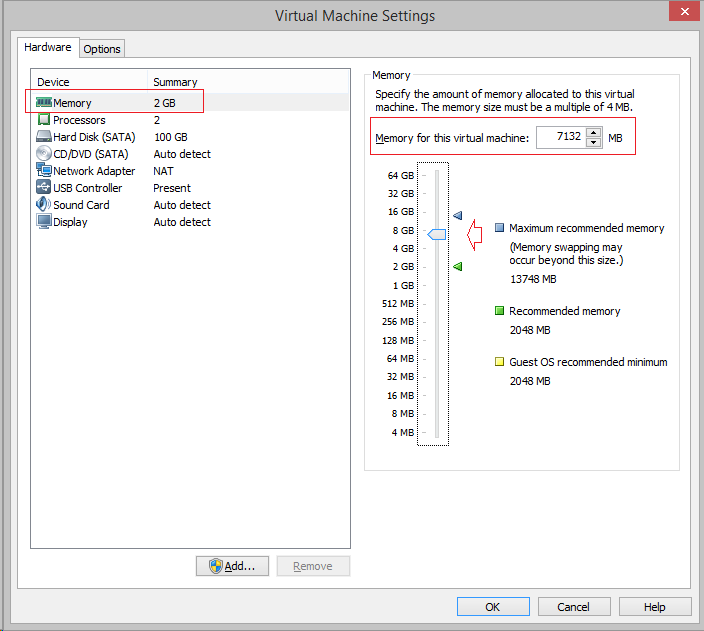
Task: Click the blue square Maximum recommended memory legend icon
Action: coord(499,228)
